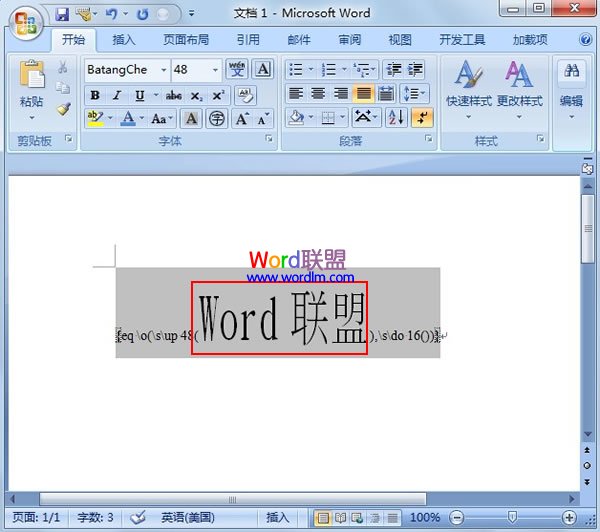Click the strikethrough abc button

tap(173, 96)
